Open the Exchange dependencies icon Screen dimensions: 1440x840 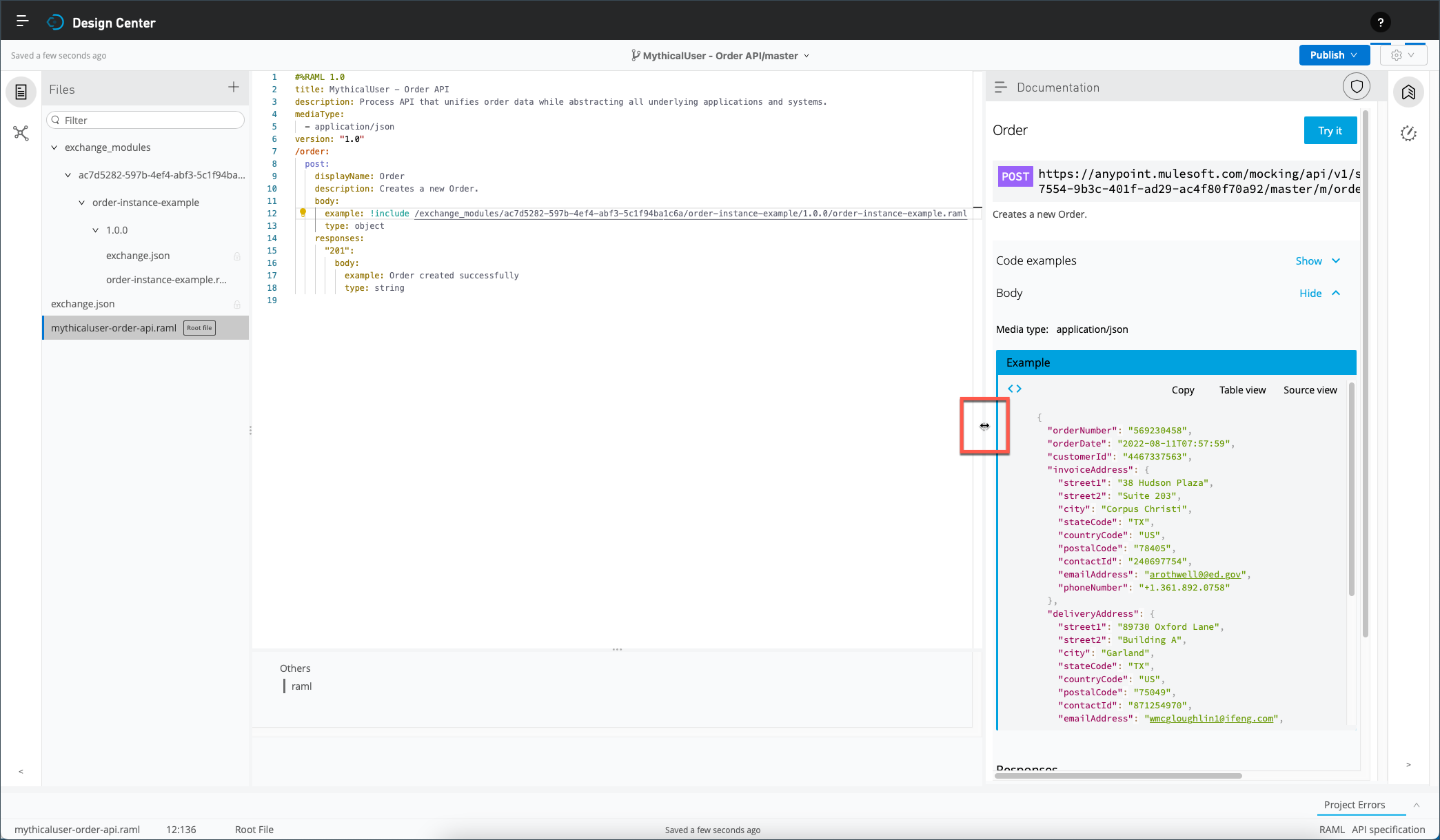coord(1408,92)
